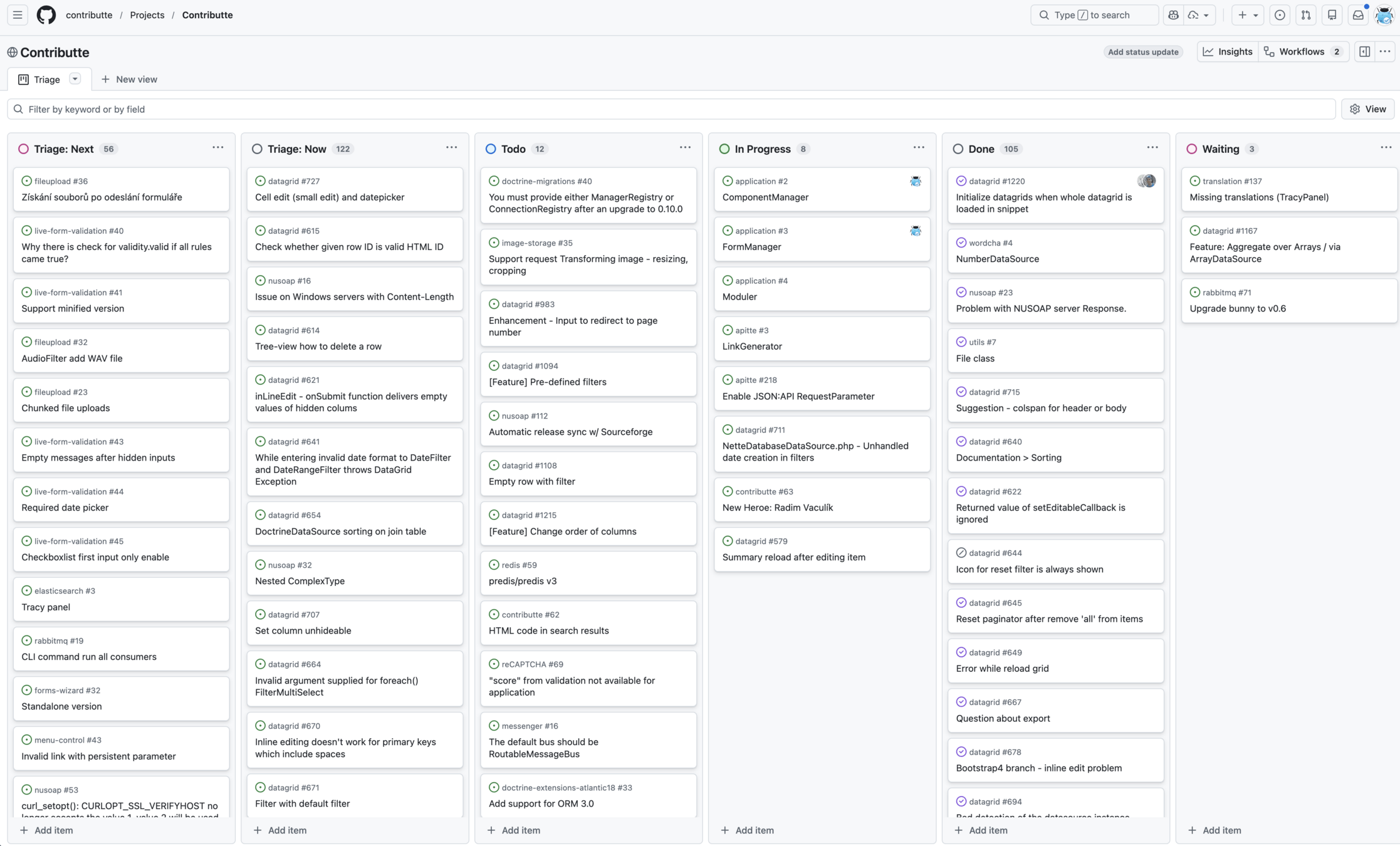
Task: Click Add item under Done column
Action: (x=981, y=830)
